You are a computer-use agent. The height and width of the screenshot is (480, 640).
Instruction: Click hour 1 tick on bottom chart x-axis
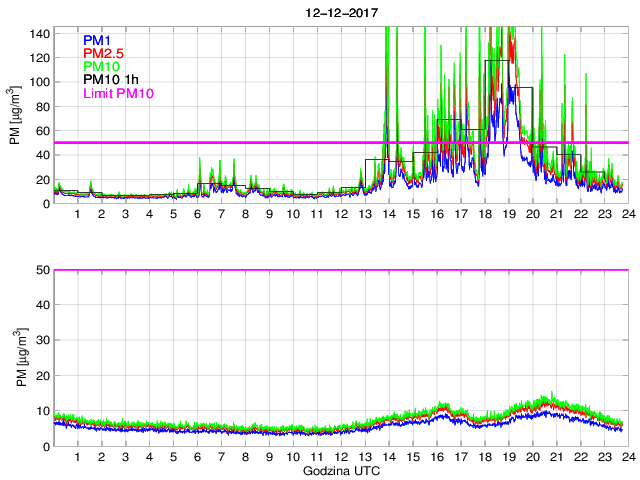click(x=77, y=457)
